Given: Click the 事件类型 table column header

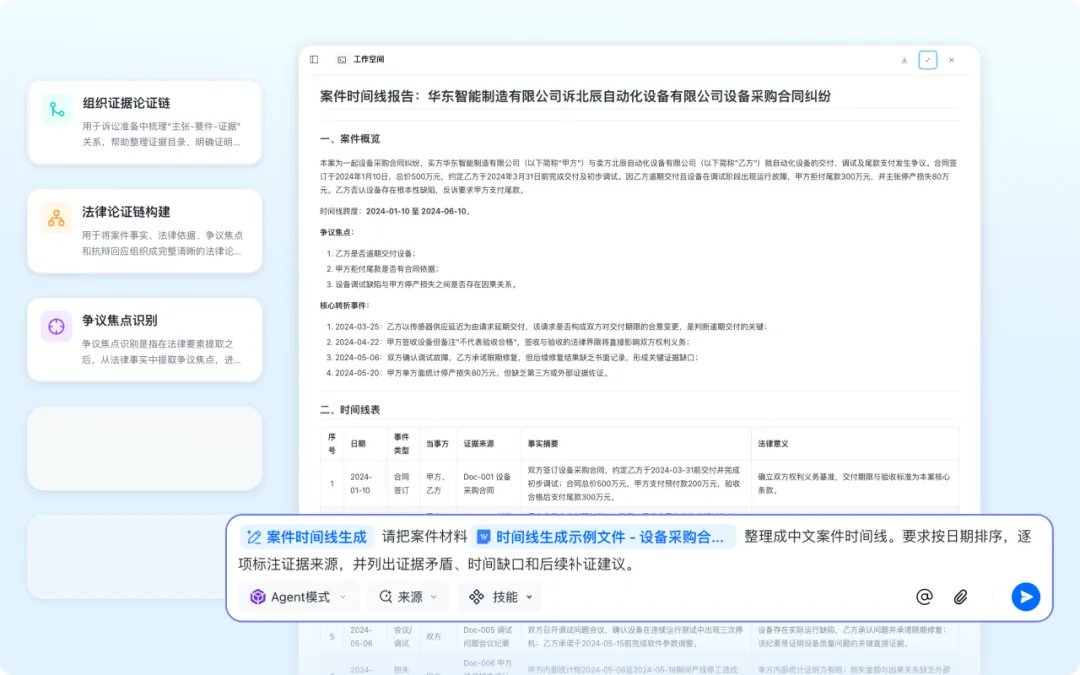Looking at the screenshot, I should [x=402, y=444].
